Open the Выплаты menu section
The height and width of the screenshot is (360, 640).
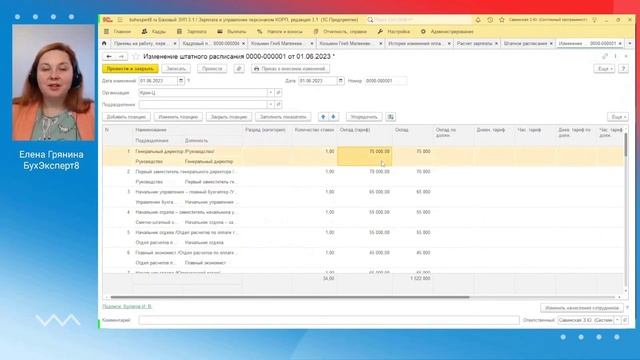point(231,31)
